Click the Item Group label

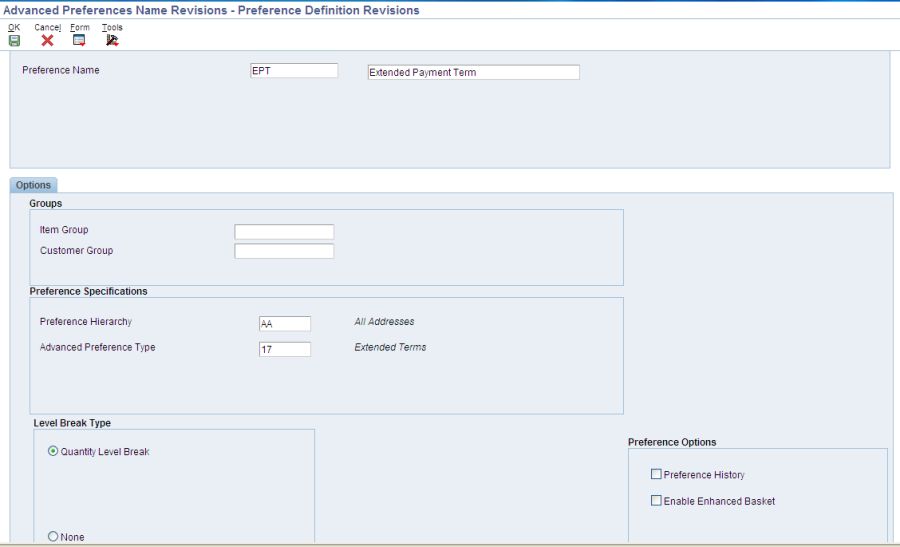coord(64,230)
